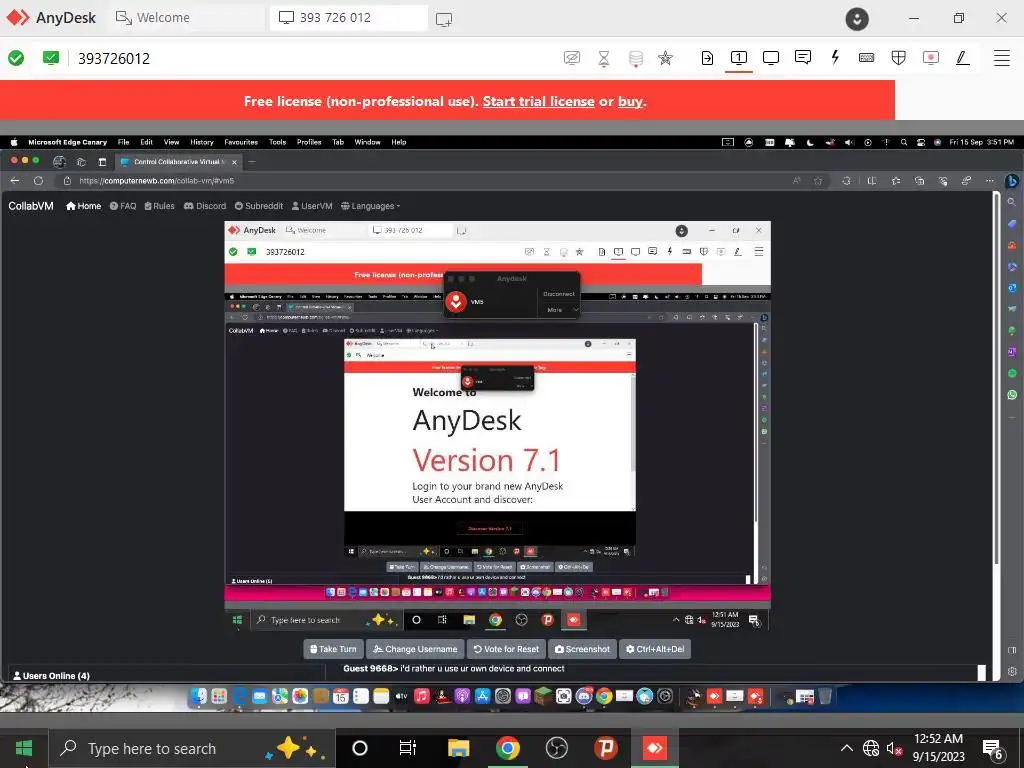Open a new session tab in AnyDesk
Viewport: 1024px width, 768px height.
444,20
